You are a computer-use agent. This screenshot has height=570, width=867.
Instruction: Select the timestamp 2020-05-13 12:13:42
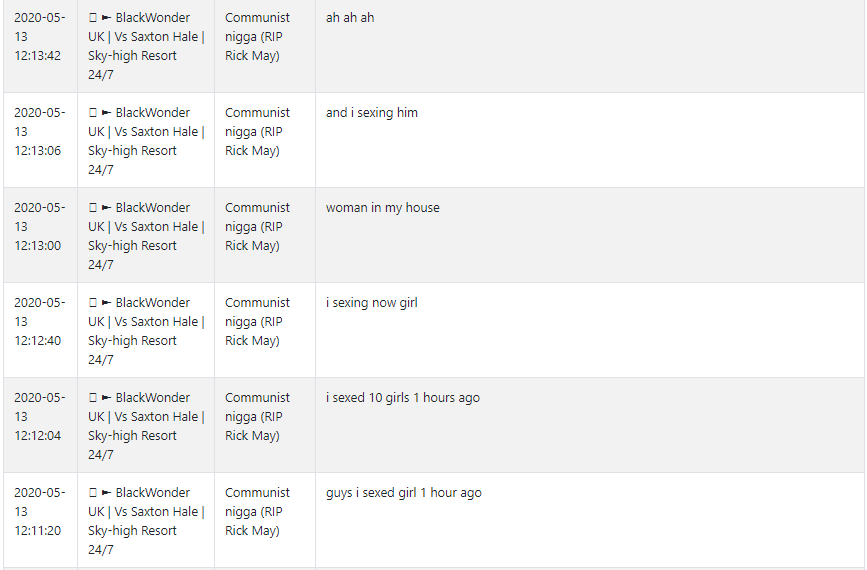tap(39, 36)
